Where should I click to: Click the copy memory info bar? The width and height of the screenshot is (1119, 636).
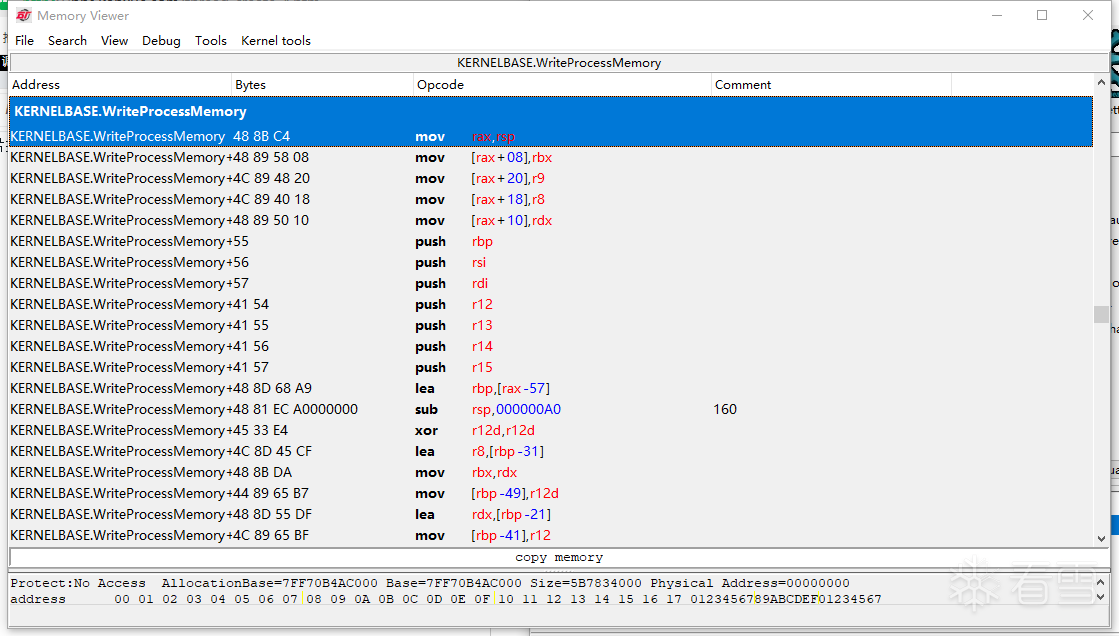pos(559,557)
